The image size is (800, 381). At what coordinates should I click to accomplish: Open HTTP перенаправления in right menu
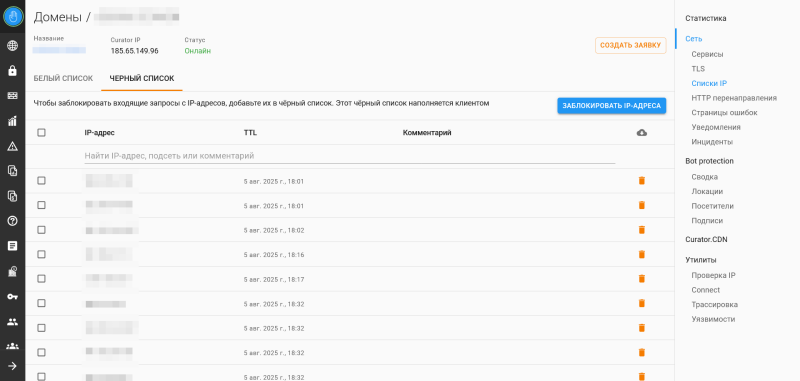[x=734, y=98]
